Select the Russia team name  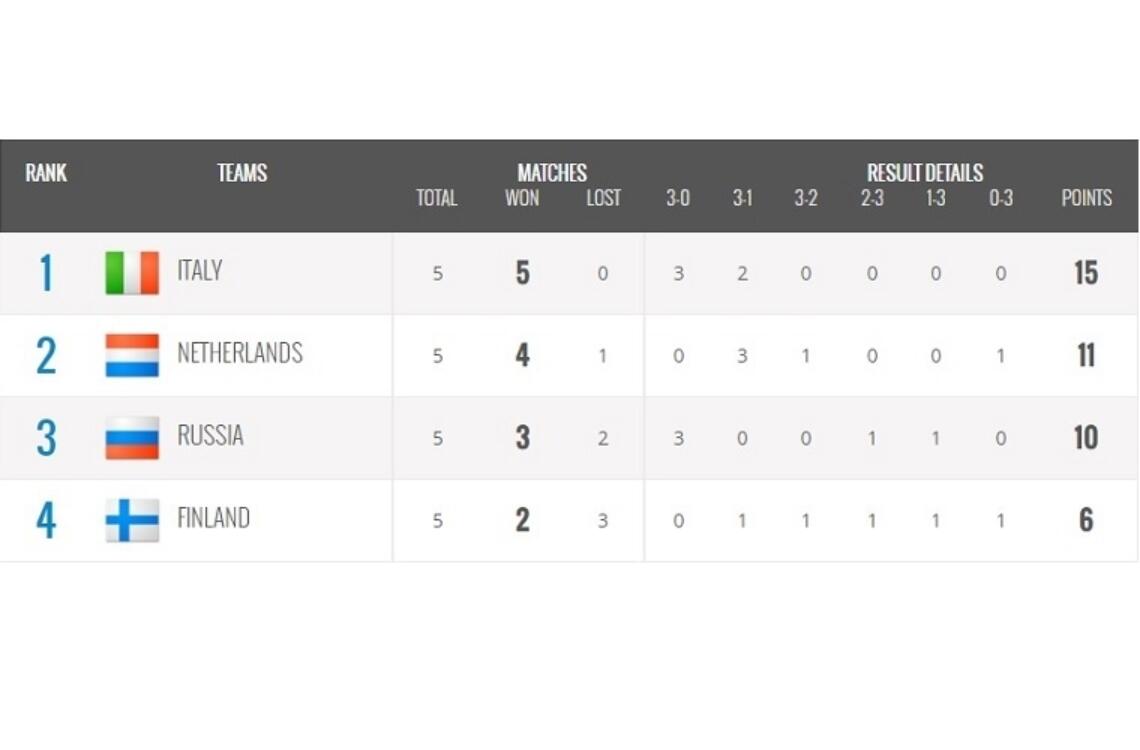pos(210,436)
